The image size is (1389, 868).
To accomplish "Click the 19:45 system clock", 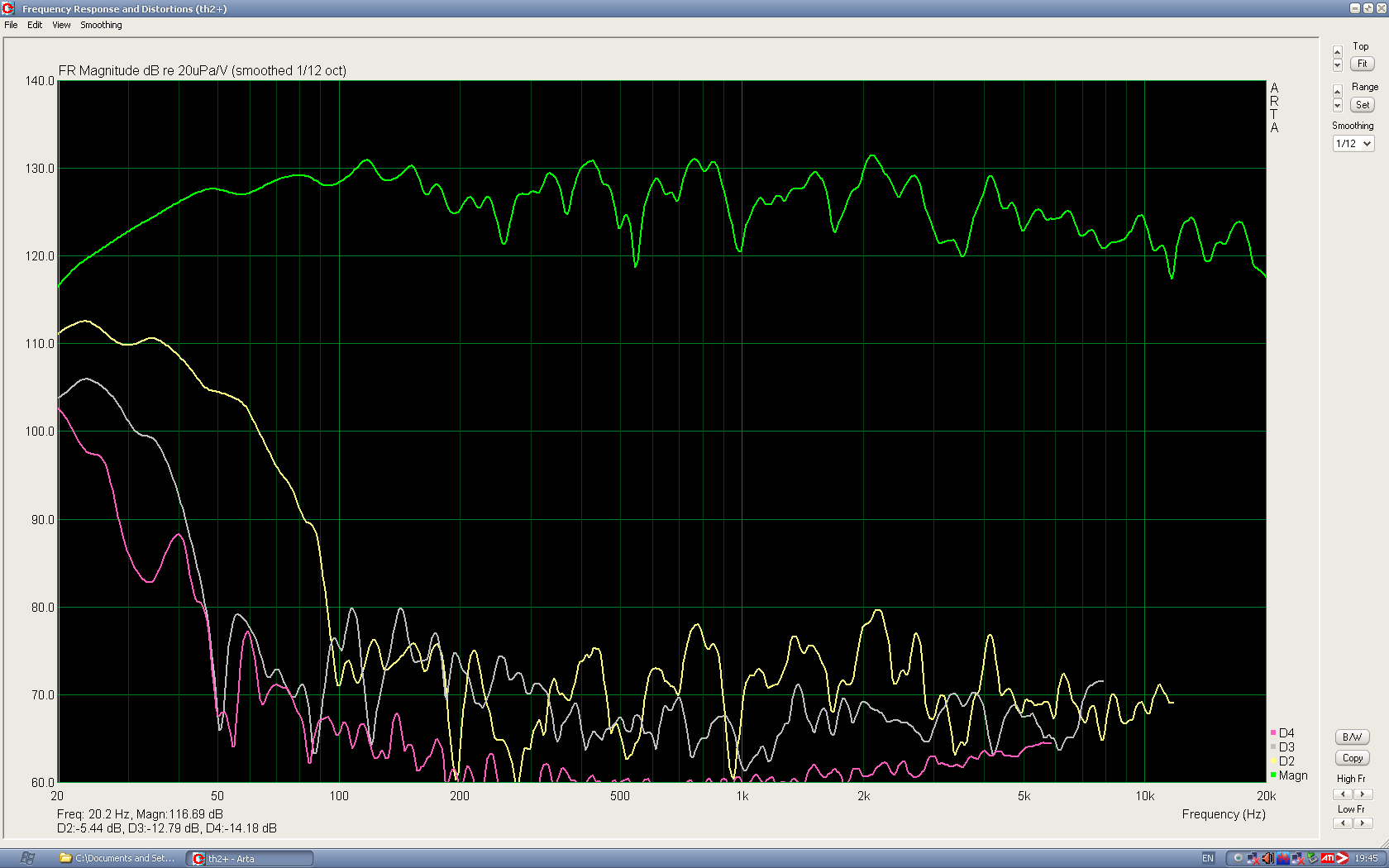I will pos(1367,858).
